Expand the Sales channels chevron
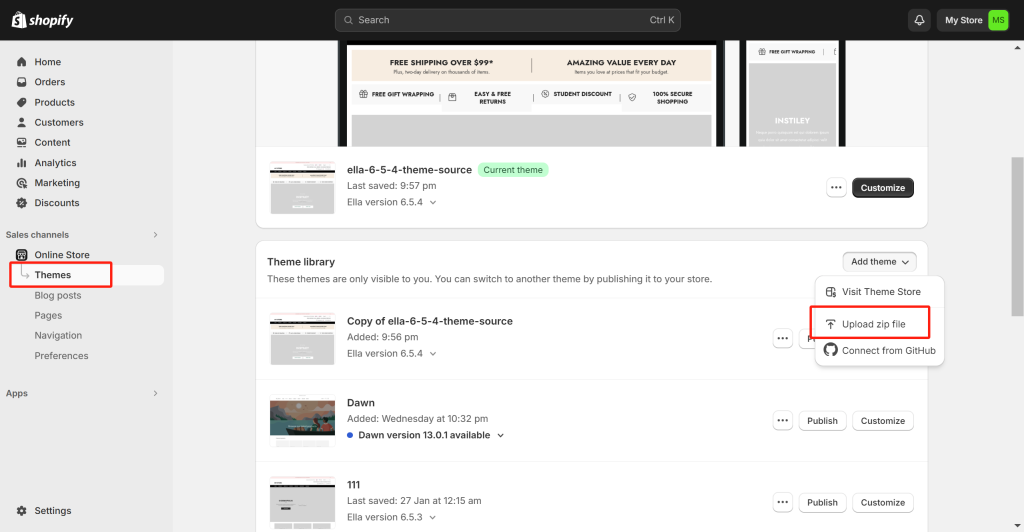1024x532 pixels. pos(155,235)
